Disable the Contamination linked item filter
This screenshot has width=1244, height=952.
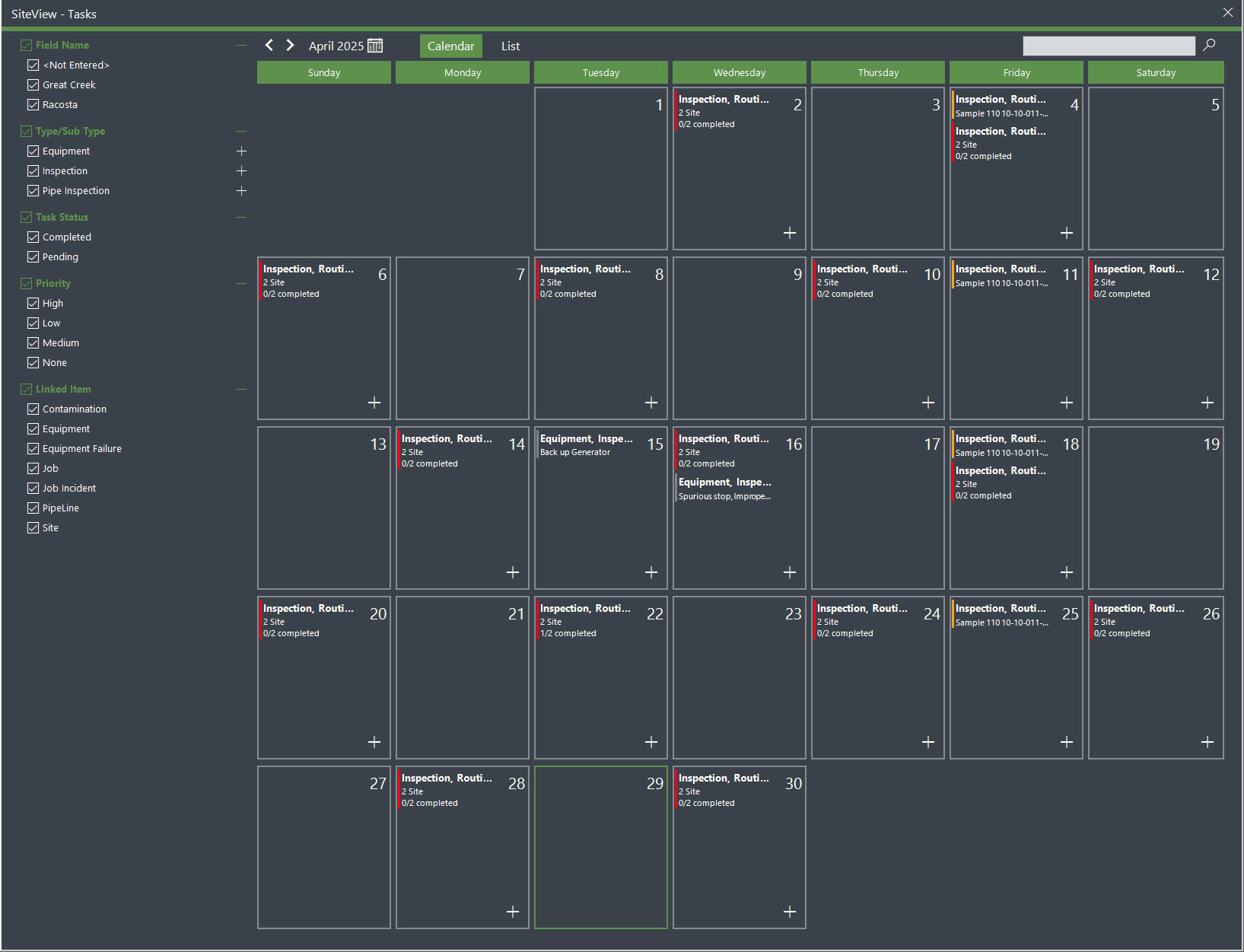click(33, 409)
